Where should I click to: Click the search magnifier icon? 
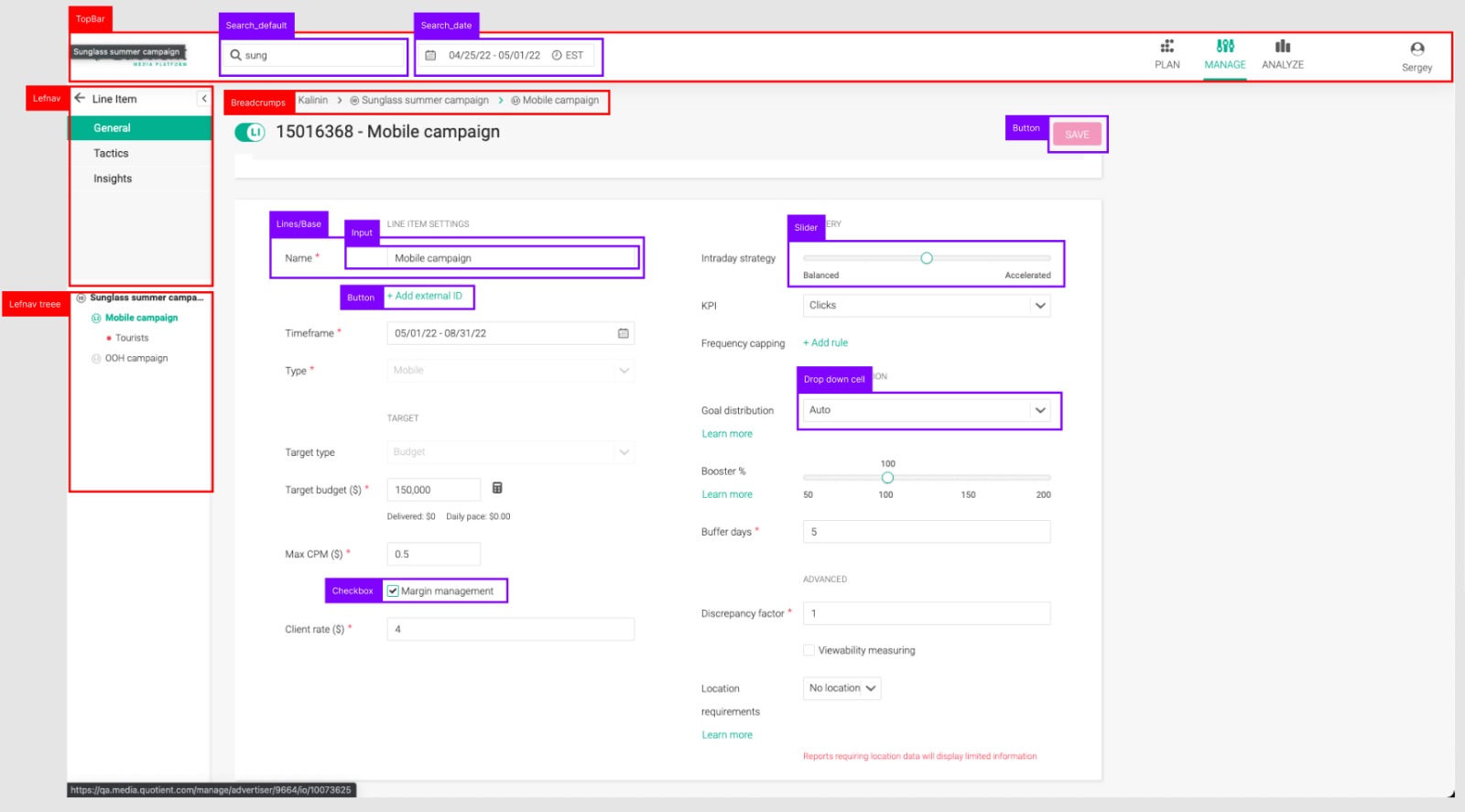235,55
